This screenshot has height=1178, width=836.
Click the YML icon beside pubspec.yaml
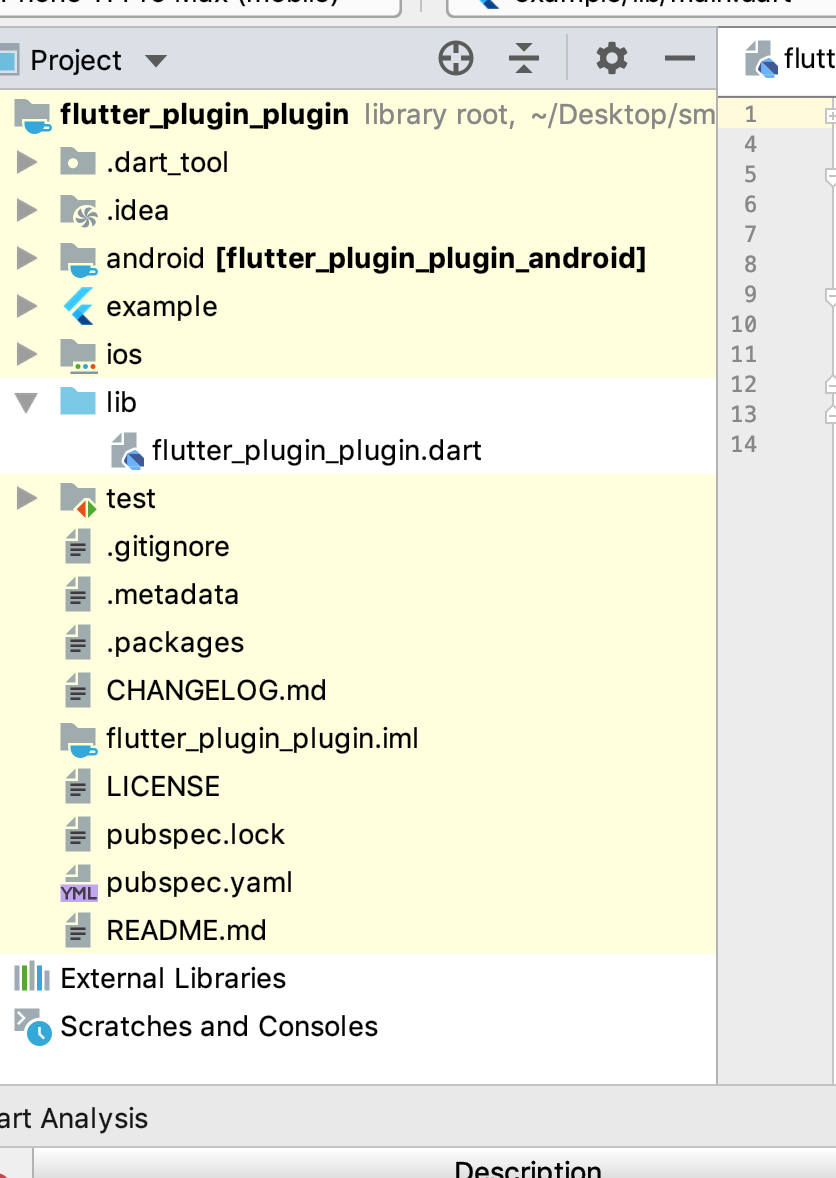click(x=78, y=884)
